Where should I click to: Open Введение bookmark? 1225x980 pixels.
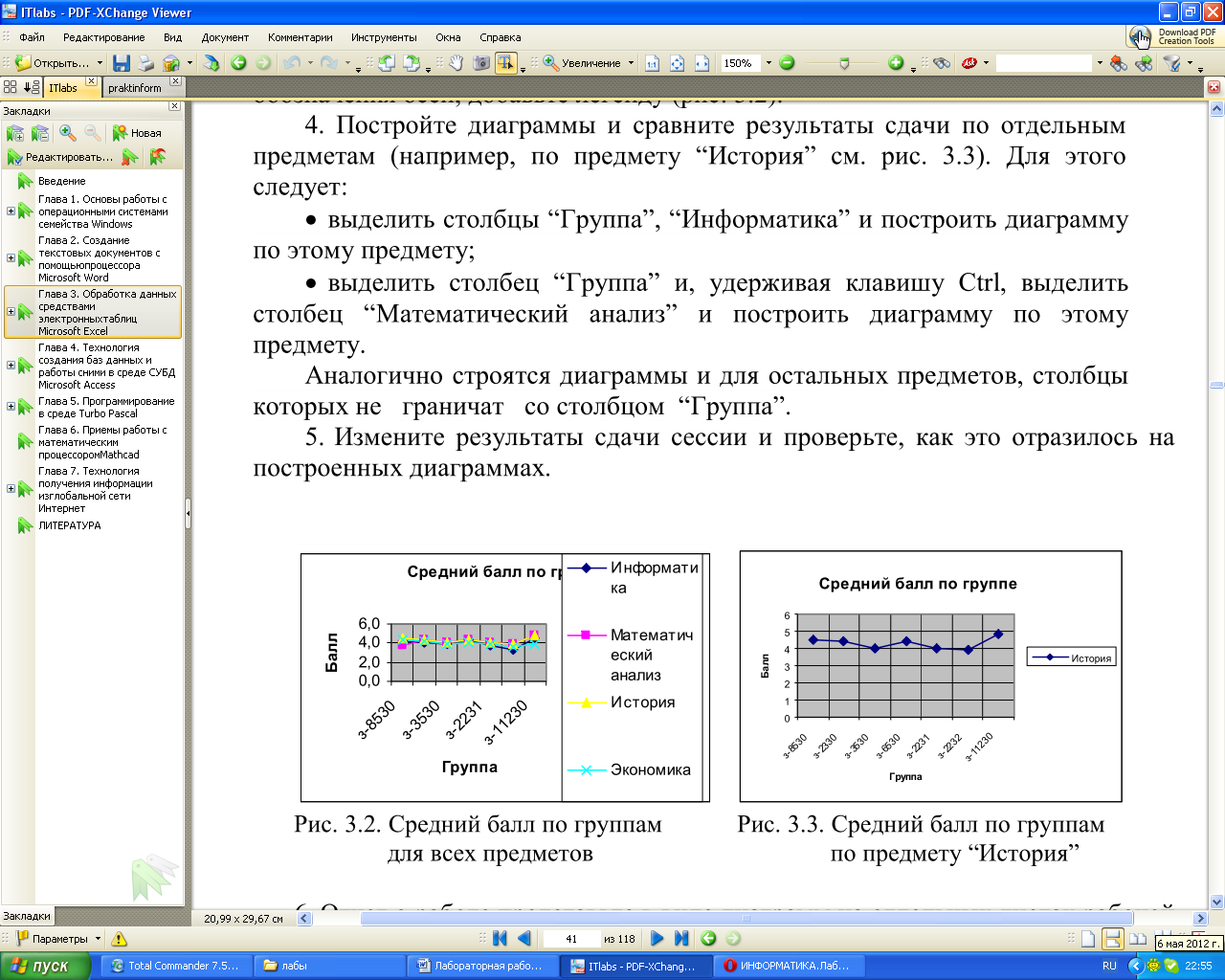(61, 181)
